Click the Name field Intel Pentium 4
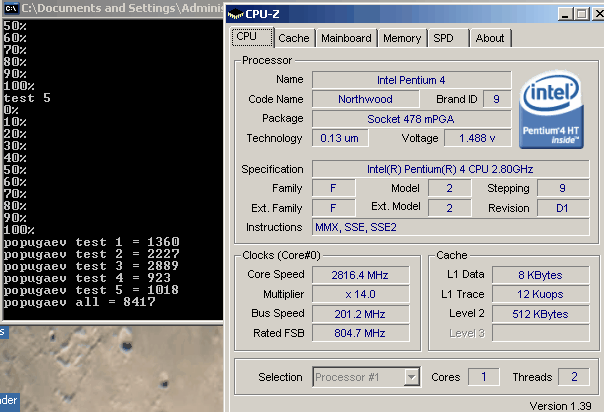Image resolution: width=604 pixels, height=412 pixels. (411, 80)
